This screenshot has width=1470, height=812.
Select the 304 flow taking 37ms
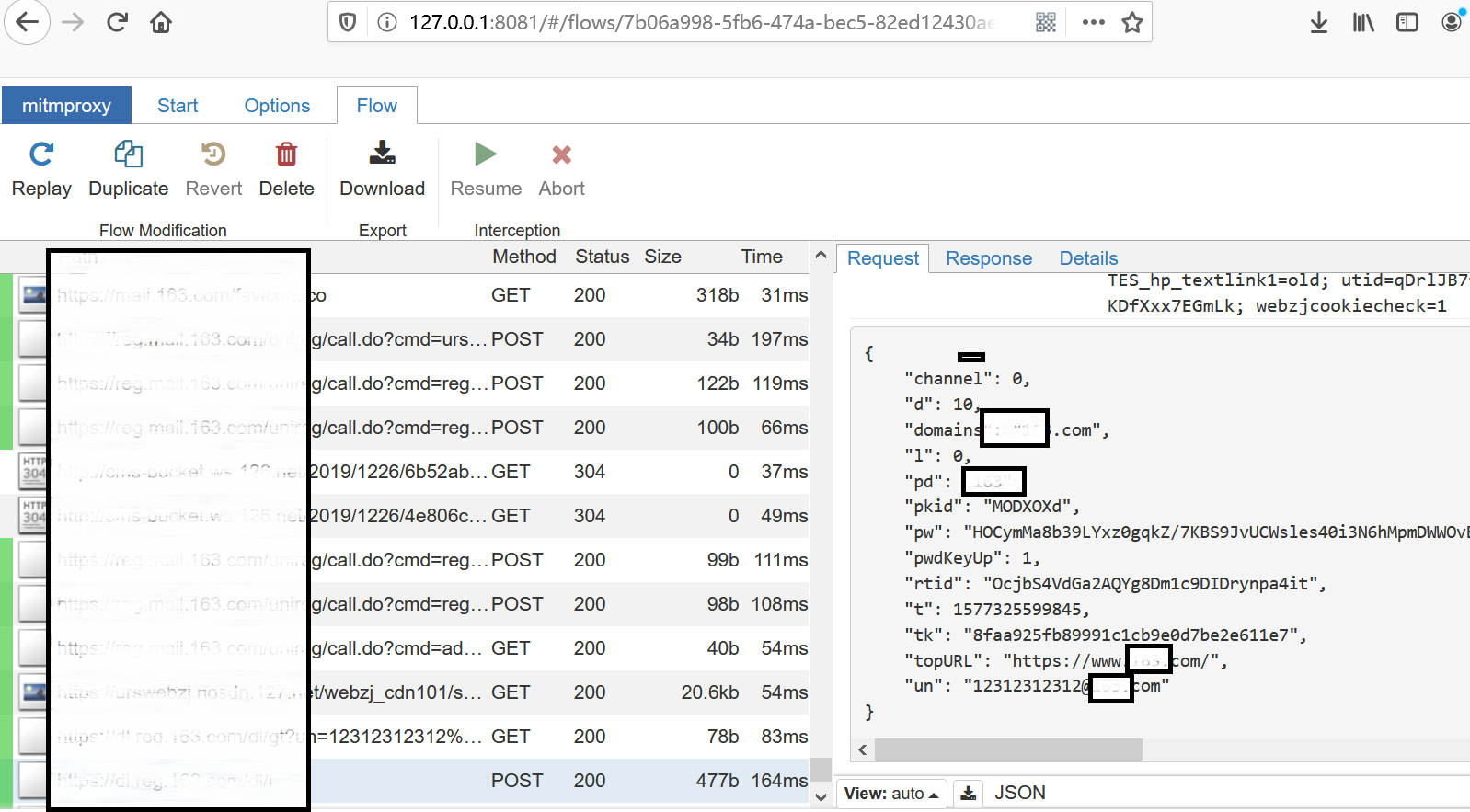[405, 472]
